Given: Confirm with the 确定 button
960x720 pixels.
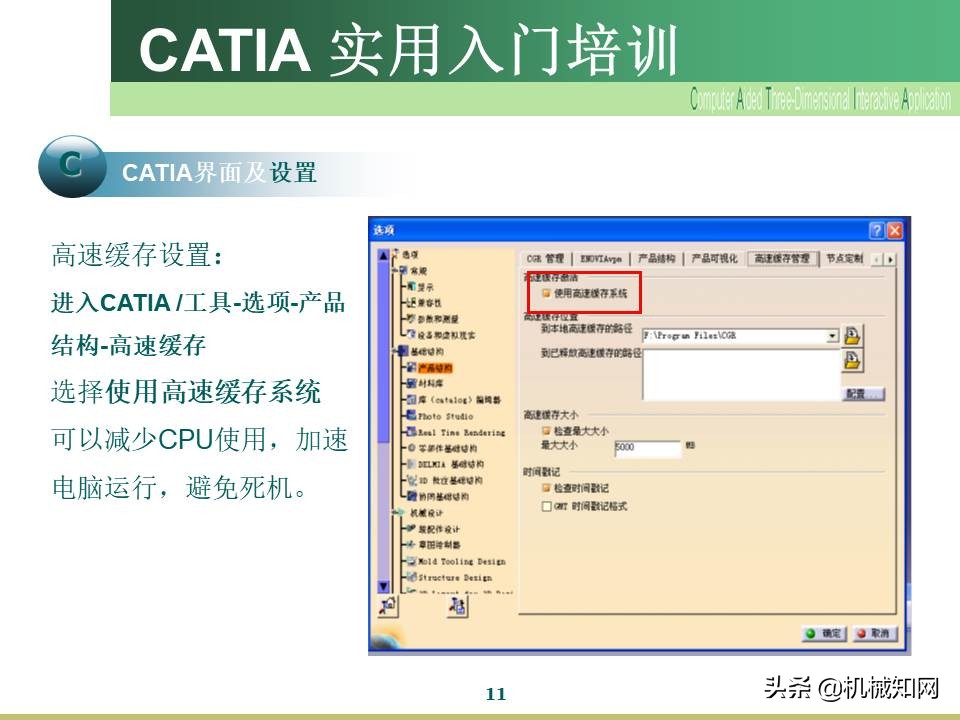Looking at the screenshot, I should [824, 634].
